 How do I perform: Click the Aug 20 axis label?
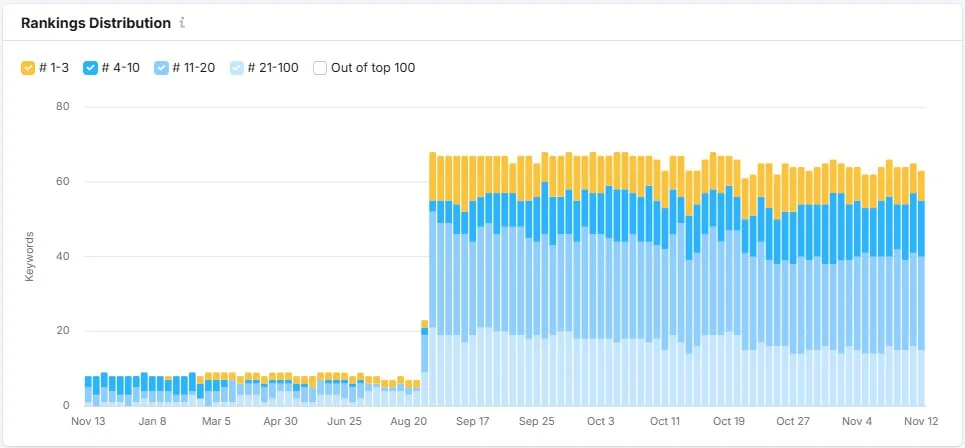[407, 422]
